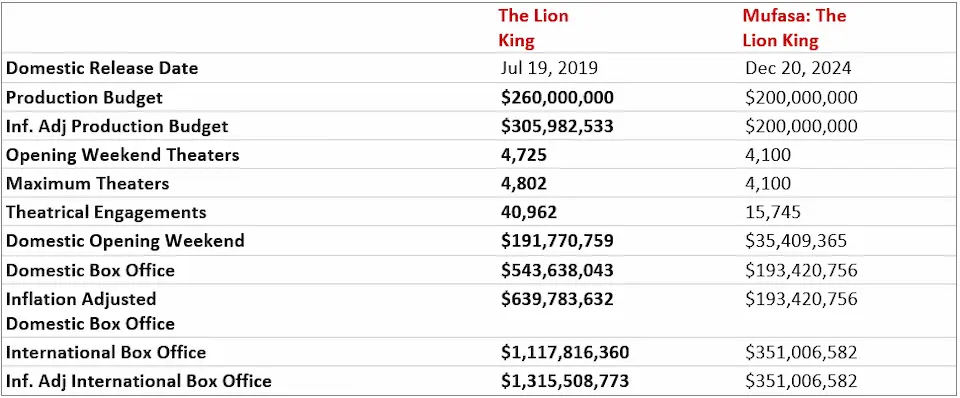The image size is (960, 398).
Task: Click the $1,117,816,360 international box office cell
Action: pyautogui.click(x=564, y=352)
